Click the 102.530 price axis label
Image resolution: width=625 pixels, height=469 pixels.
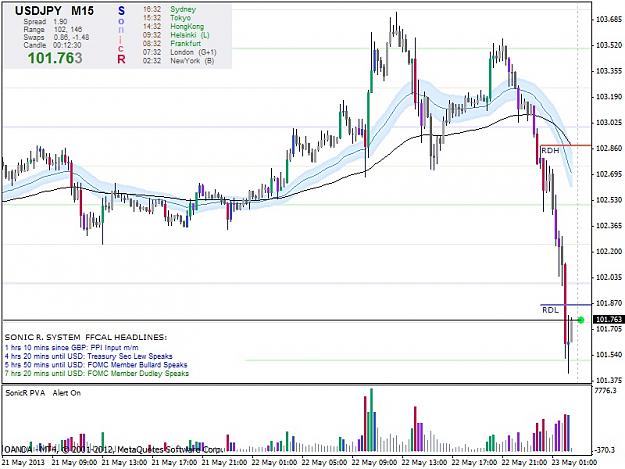click(609, 200)
